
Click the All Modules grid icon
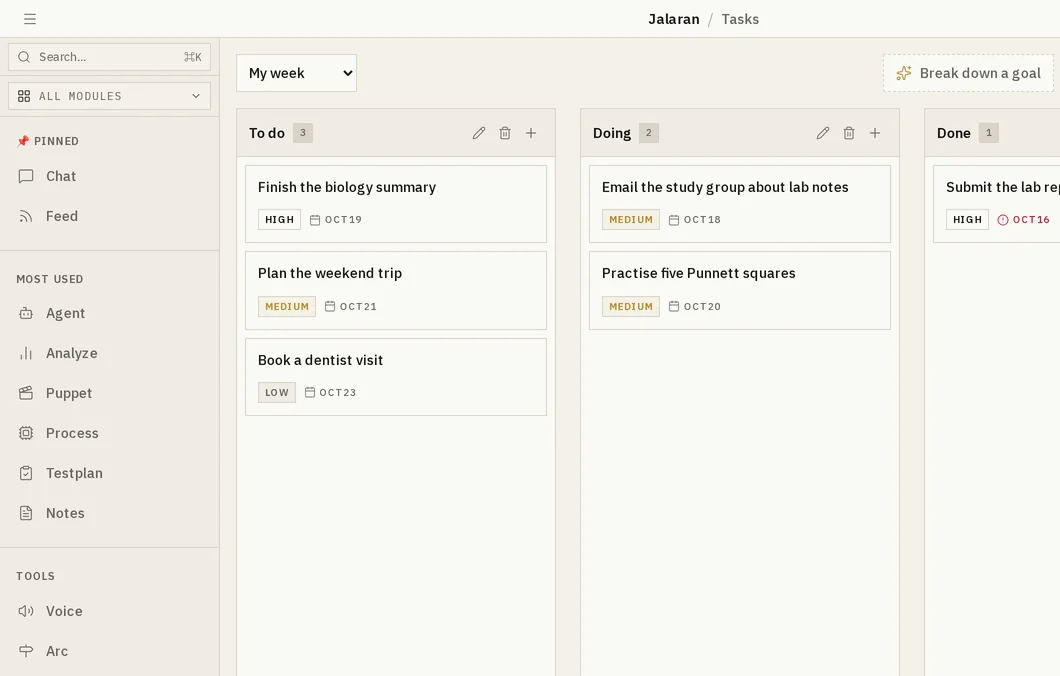[x=24, y=96]
